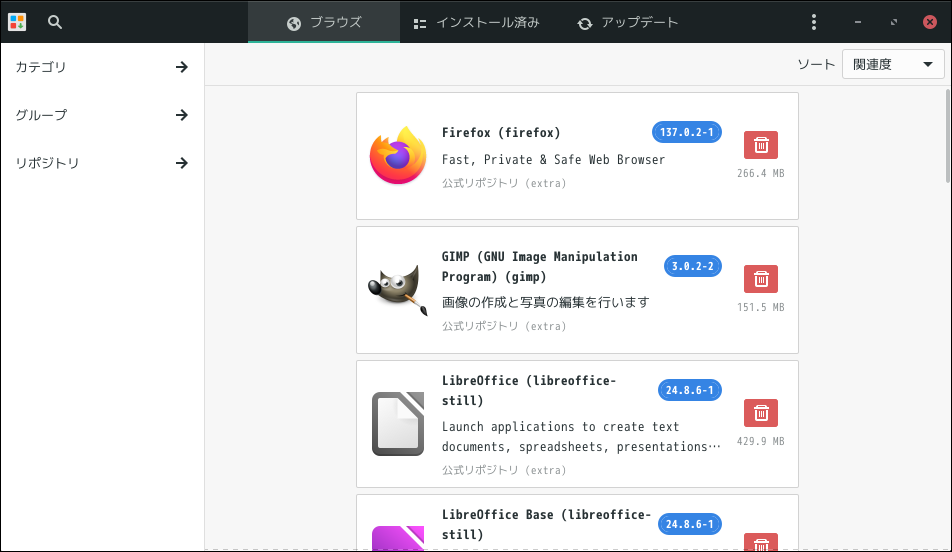
Task: Click the GIMP mascot icon
Action: (398, 290)
